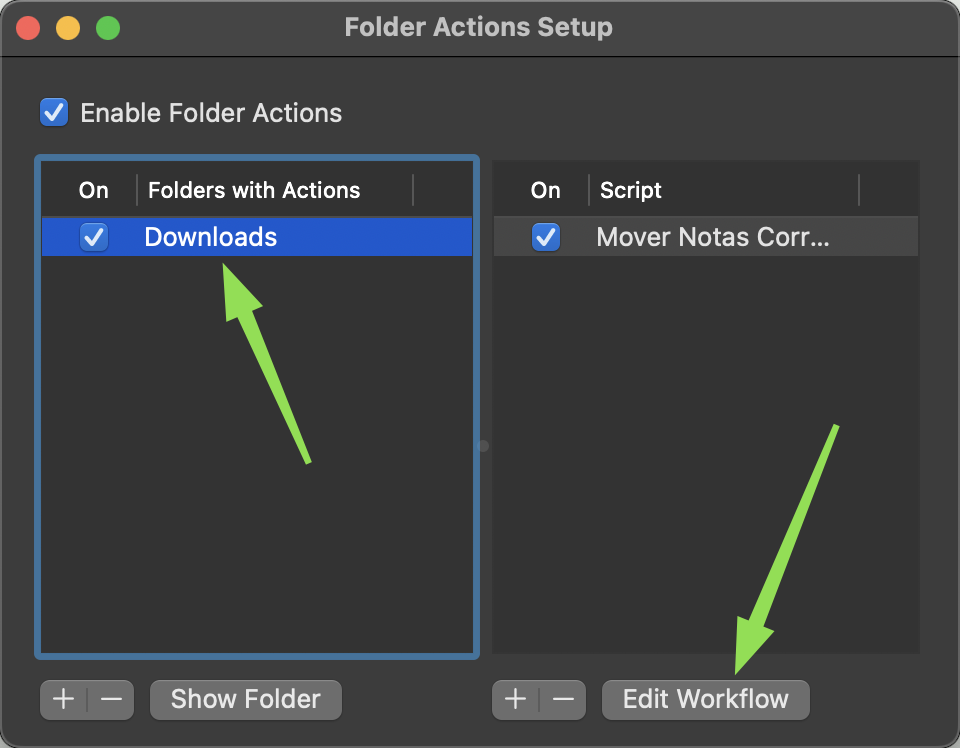The width and height of the screenshot is (960, 748).
Task: Uncheck the Downloads folder On checkbox
Action: [94, 237]
